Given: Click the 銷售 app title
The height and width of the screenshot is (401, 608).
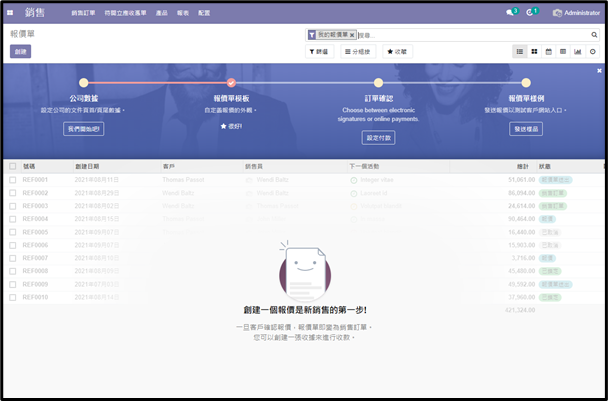Looking at the screenshot, I should 35,13.
